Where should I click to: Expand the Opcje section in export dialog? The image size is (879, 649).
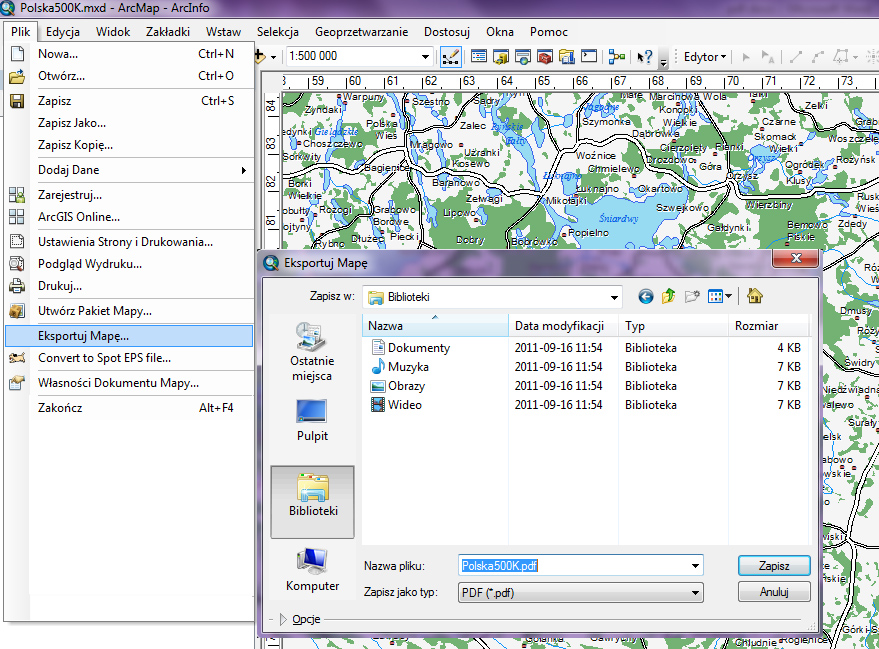283,619
